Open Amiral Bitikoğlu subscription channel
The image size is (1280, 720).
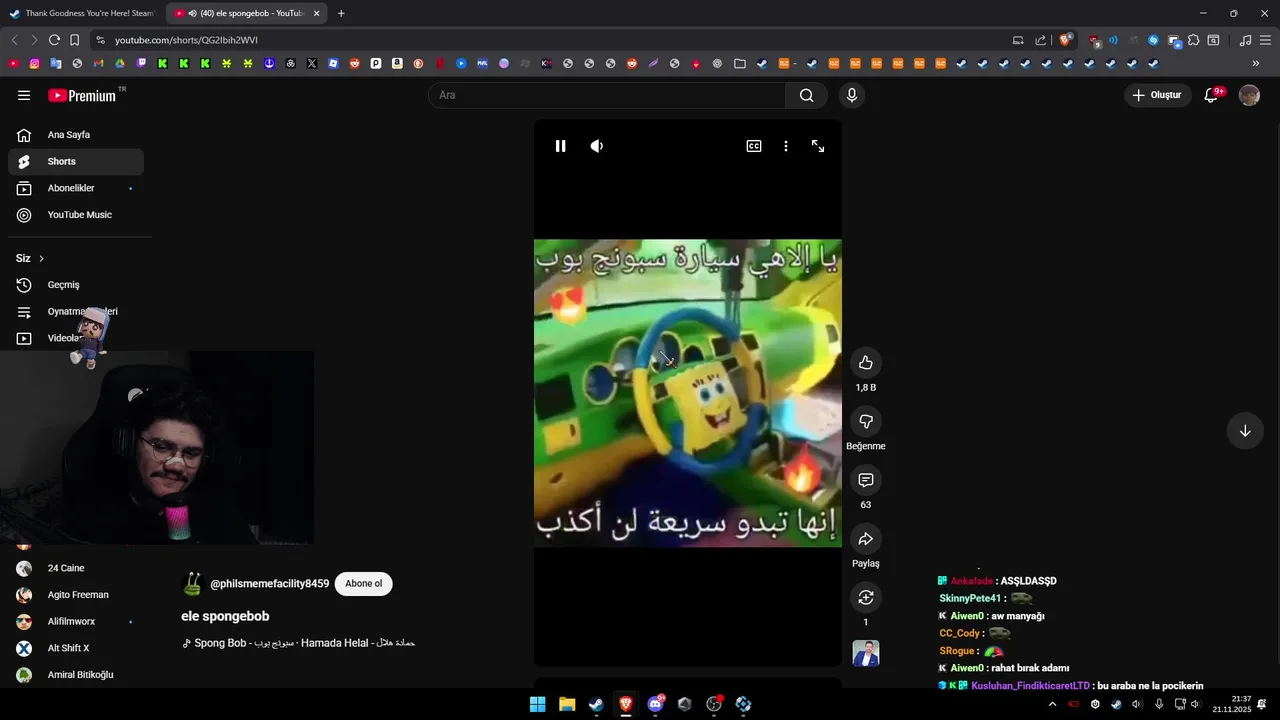coord(76,675)
